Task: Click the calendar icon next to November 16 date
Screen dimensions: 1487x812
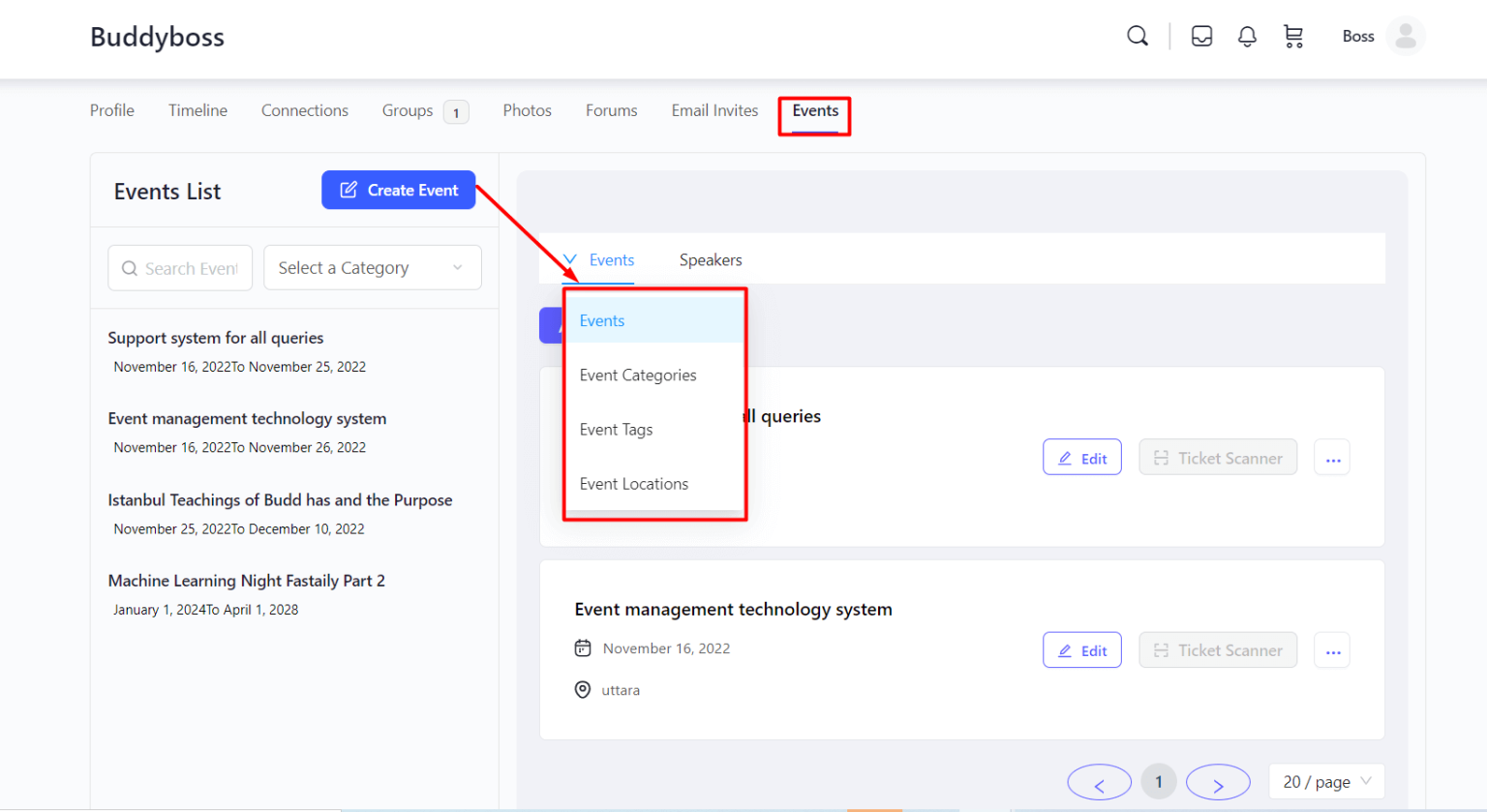Action: [583, 647]
